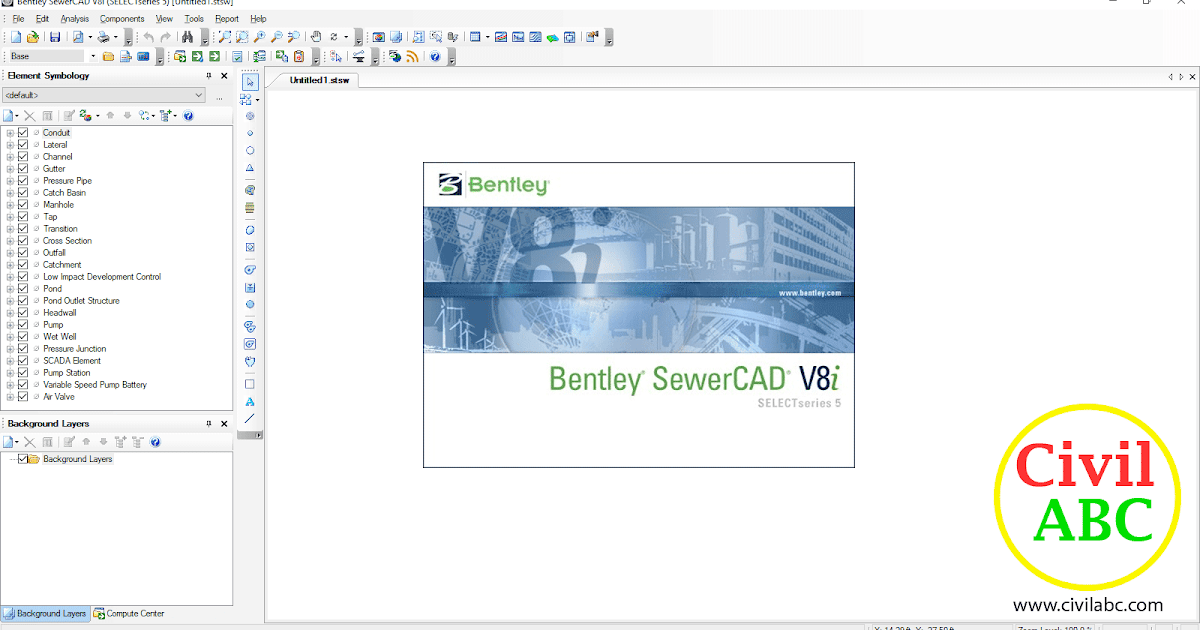Expand the Pressure Pipe tree item

10,180
